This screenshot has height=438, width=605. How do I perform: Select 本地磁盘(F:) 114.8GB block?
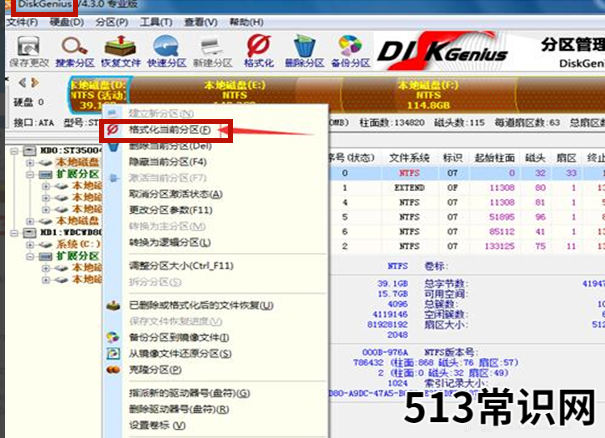tap(428, 95)
